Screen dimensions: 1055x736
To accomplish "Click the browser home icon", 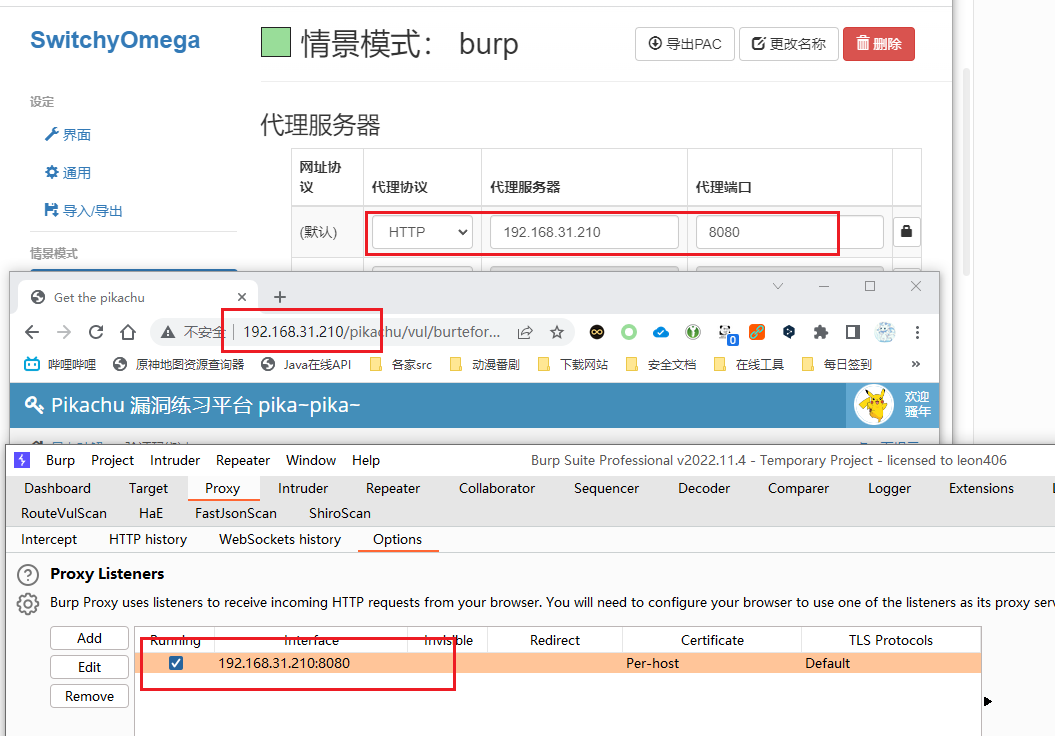I will pyautogui.click(x=128, y=332).
